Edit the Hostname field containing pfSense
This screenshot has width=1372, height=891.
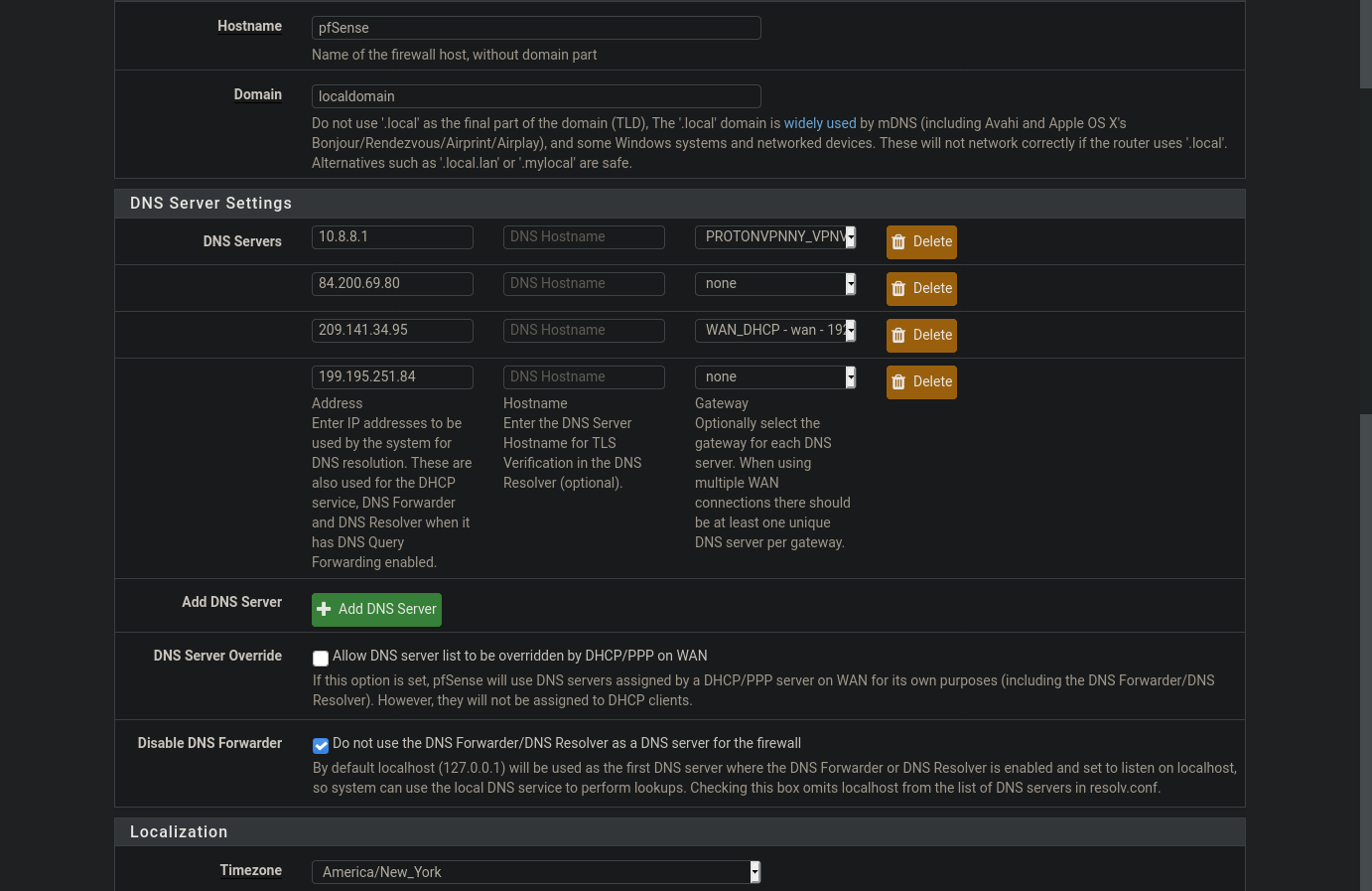click(536, 28)
